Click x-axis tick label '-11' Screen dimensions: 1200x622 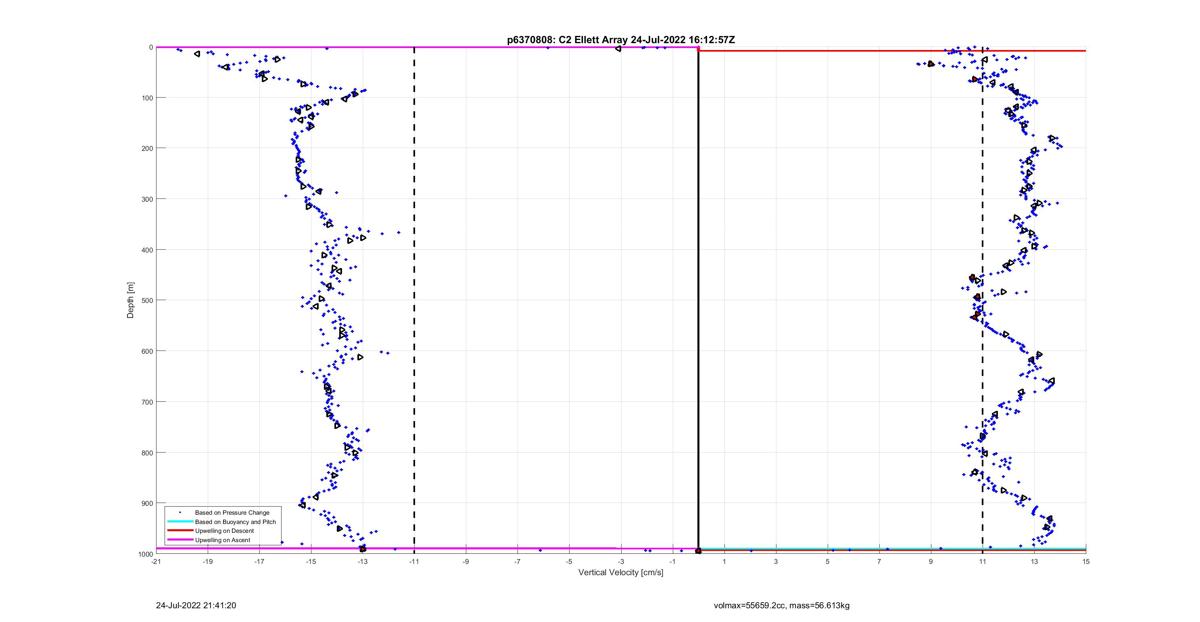(414, 562)
